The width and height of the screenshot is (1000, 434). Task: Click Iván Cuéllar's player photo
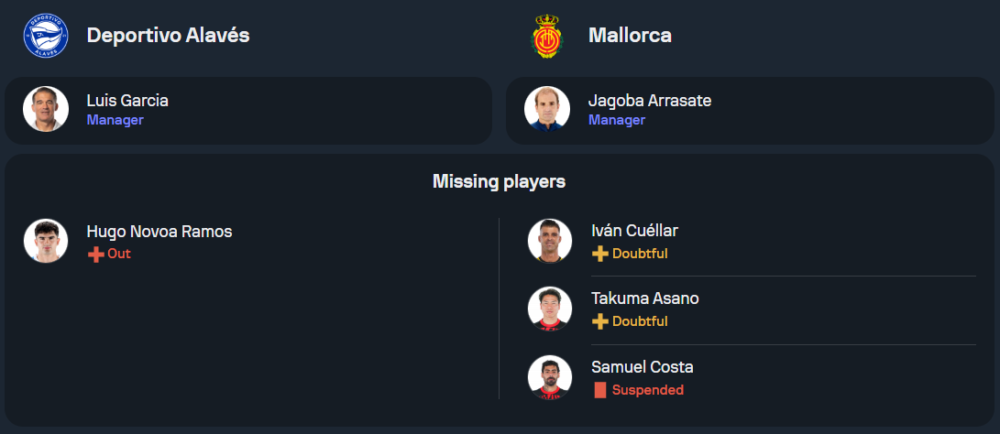click(550, 241)
